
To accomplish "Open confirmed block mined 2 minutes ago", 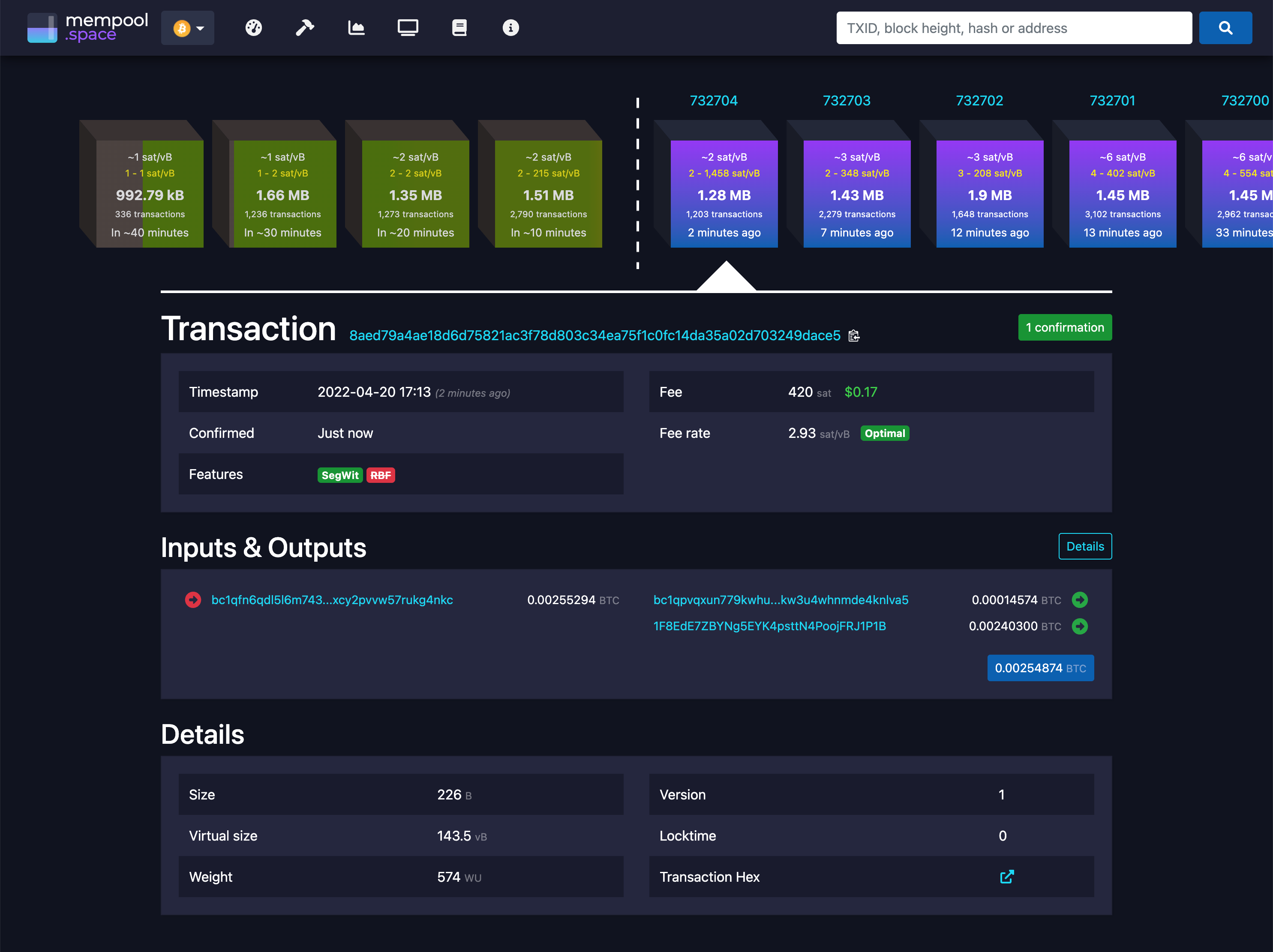I will click(724, 194).
